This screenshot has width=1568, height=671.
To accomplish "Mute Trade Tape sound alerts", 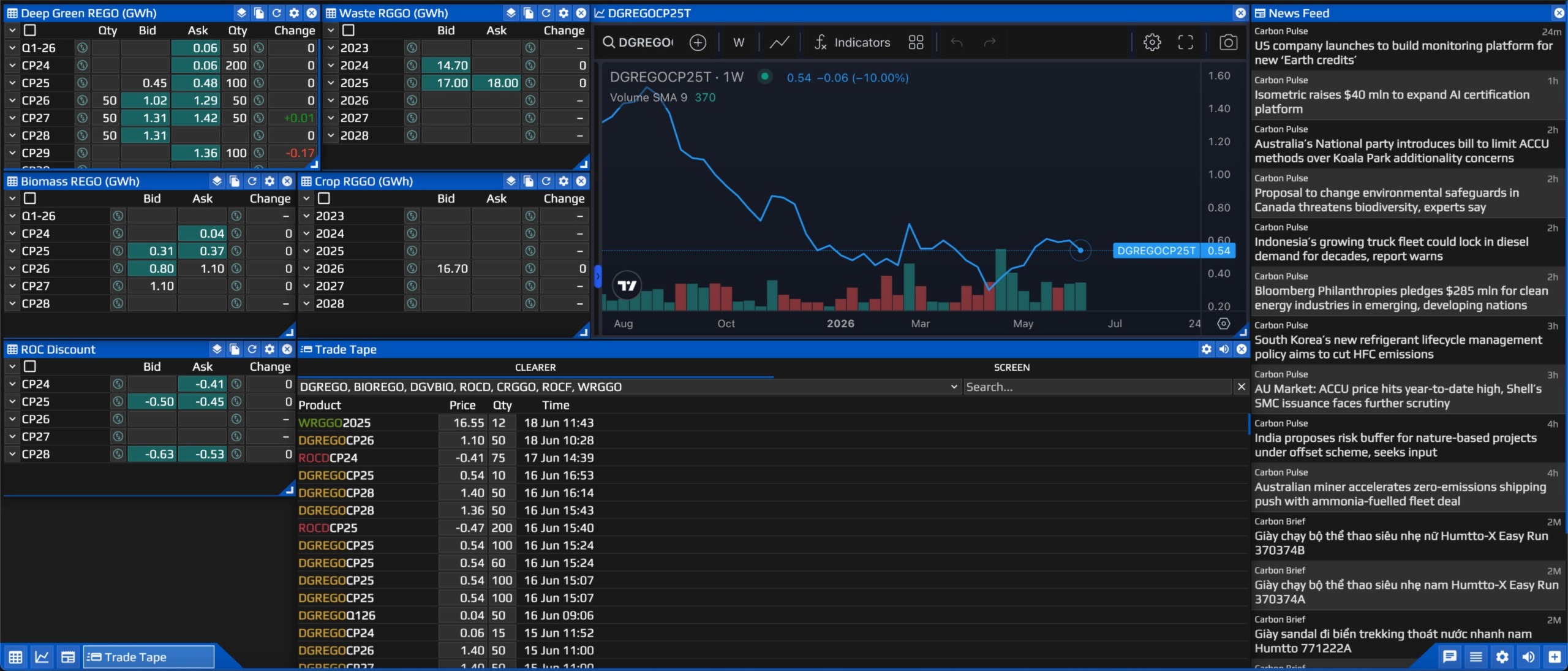I will tap(1224, 349).
